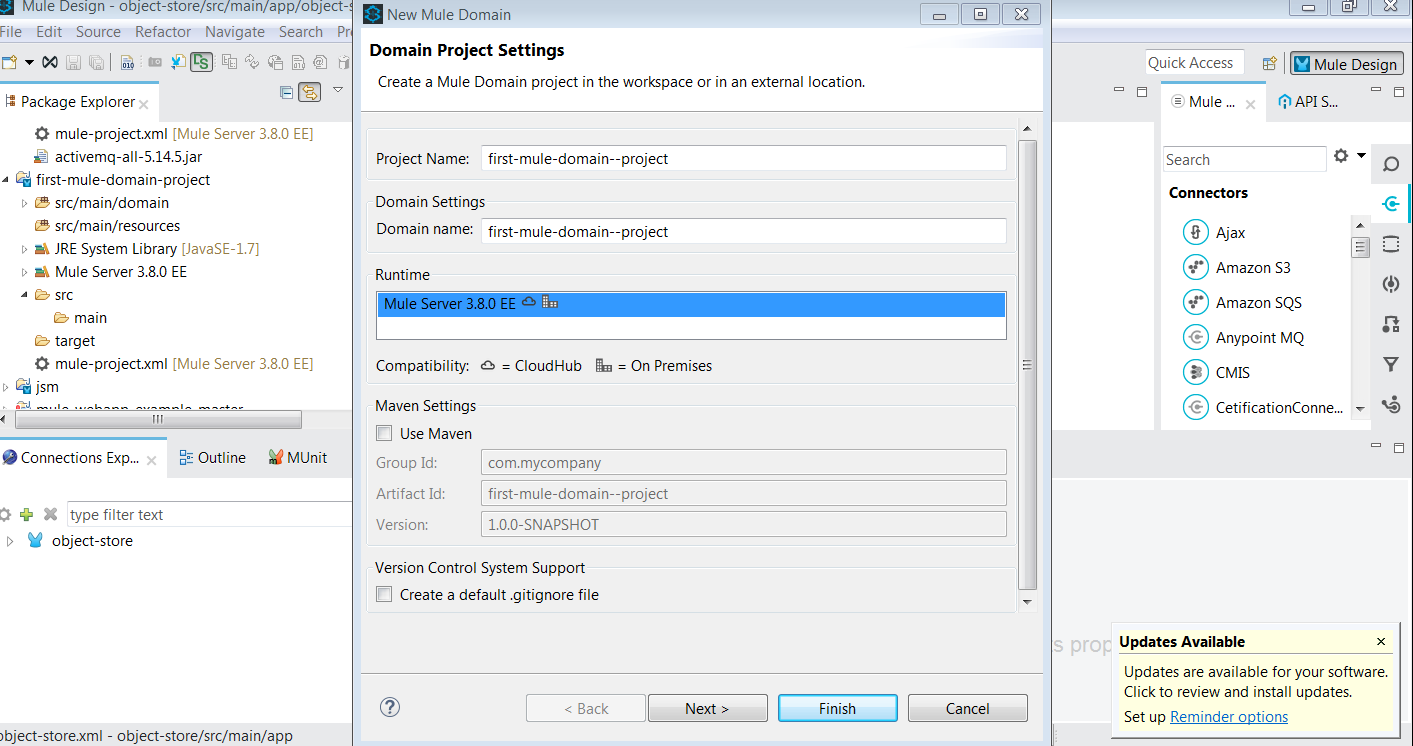
Task: Click the CMIS connector icon
Action: (x=1195, y=373)
